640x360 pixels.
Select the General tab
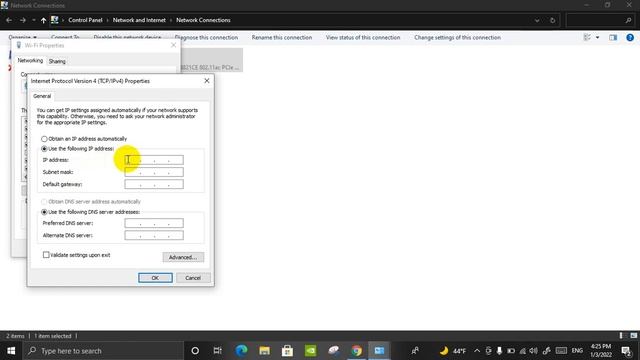(x=42, y=96)
